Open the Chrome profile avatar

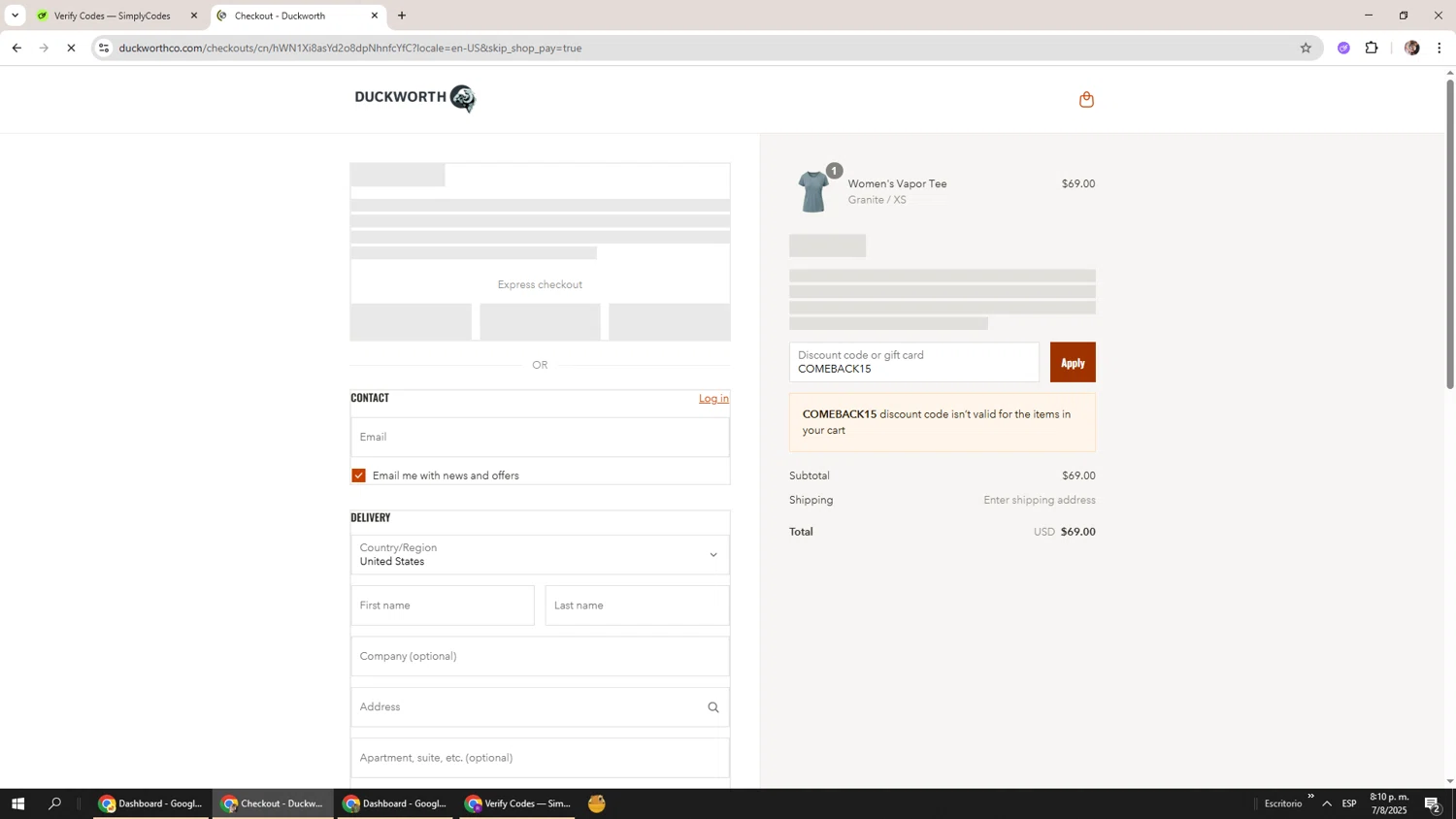pyautogui.click(x=1411, y=48)
